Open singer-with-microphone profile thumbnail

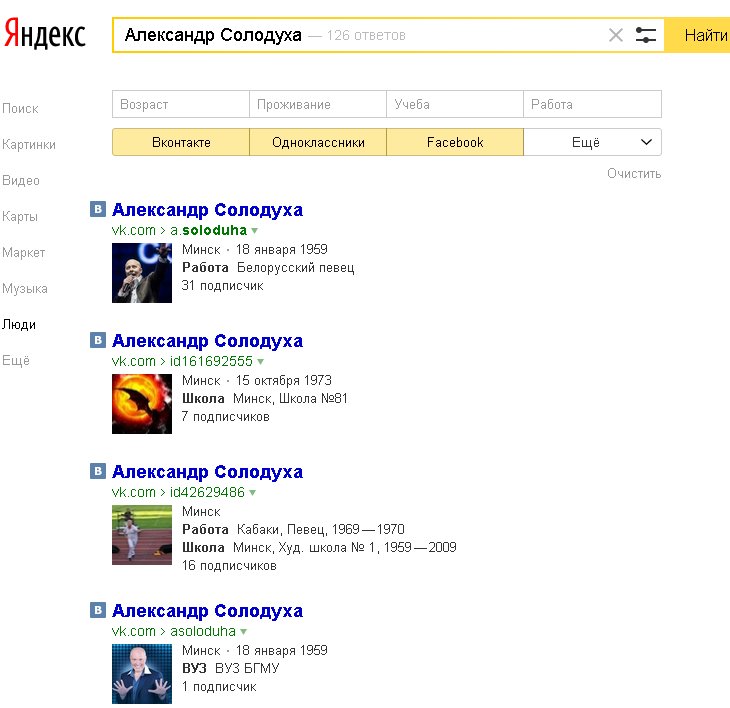pyautogui.click(x=142, y=273)
